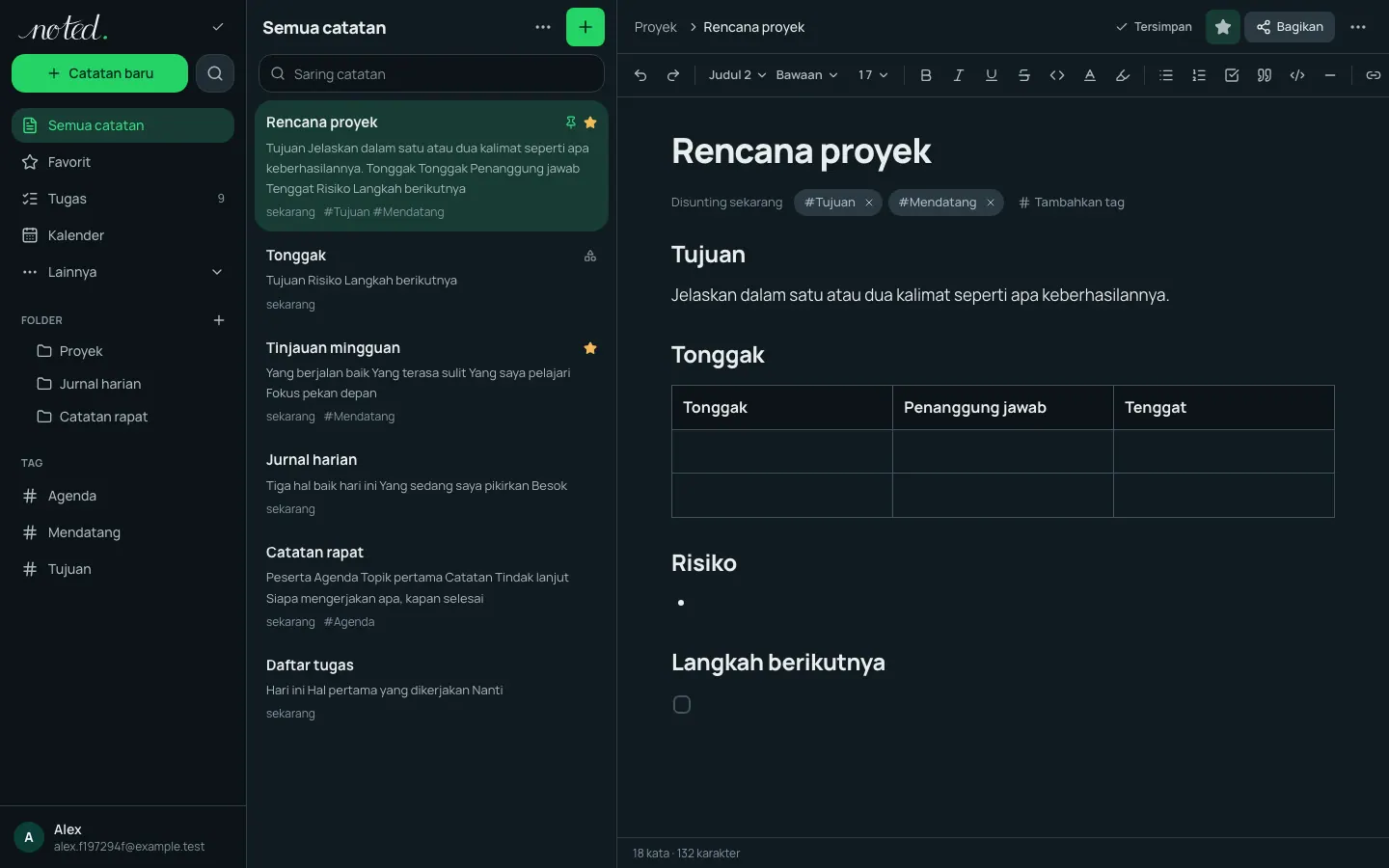Select the Penanggung jawab table header cell
The width and height of the screenshot is (1389, 868).
(1003, 407)
